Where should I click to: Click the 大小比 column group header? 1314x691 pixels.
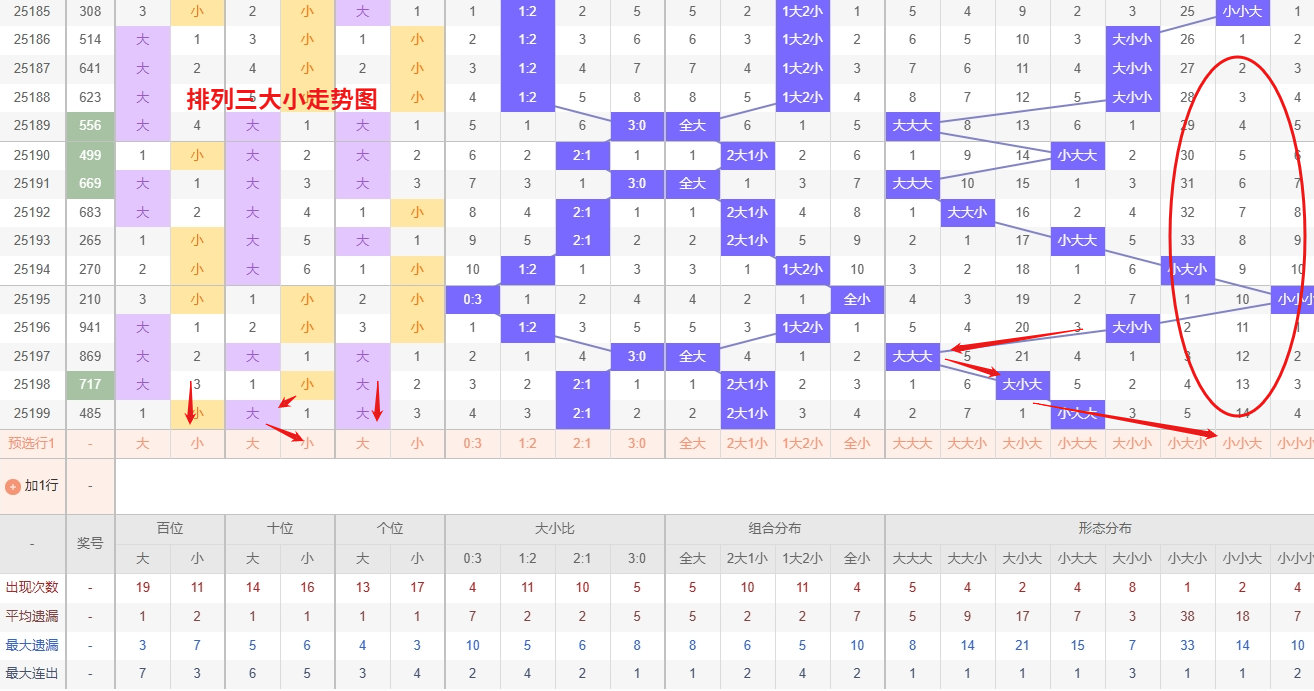point(555,529)
